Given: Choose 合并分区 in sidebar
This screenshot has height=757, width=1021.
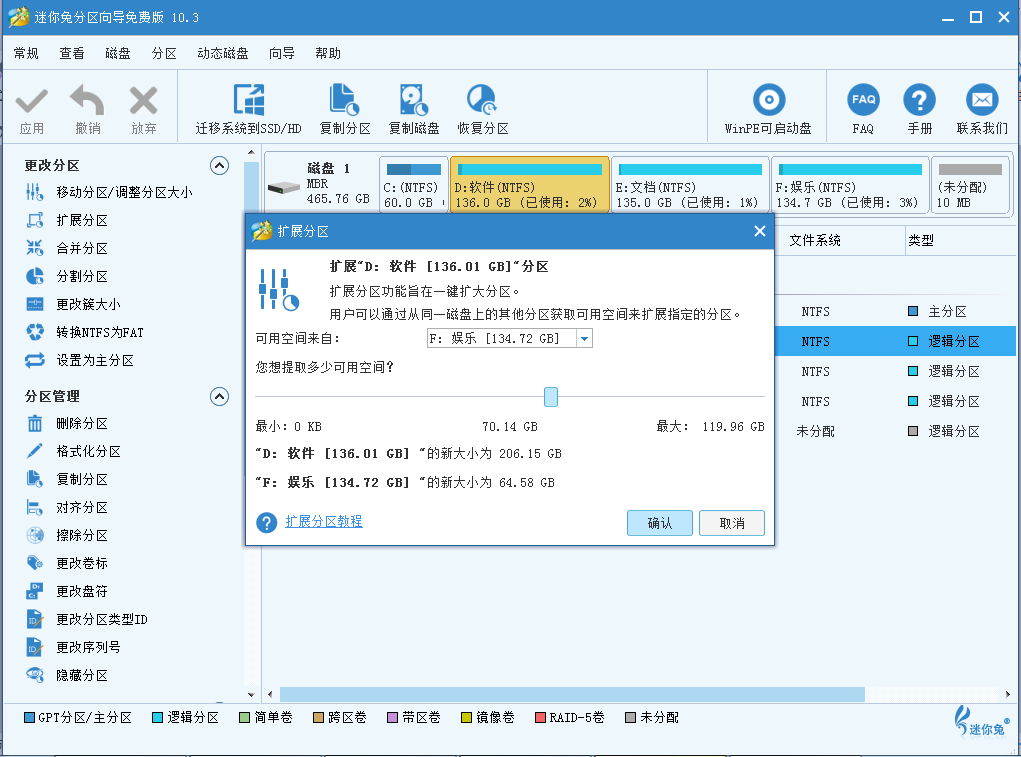Looking at the screenshot, I should pyautogui.click(x=66, y=248).
